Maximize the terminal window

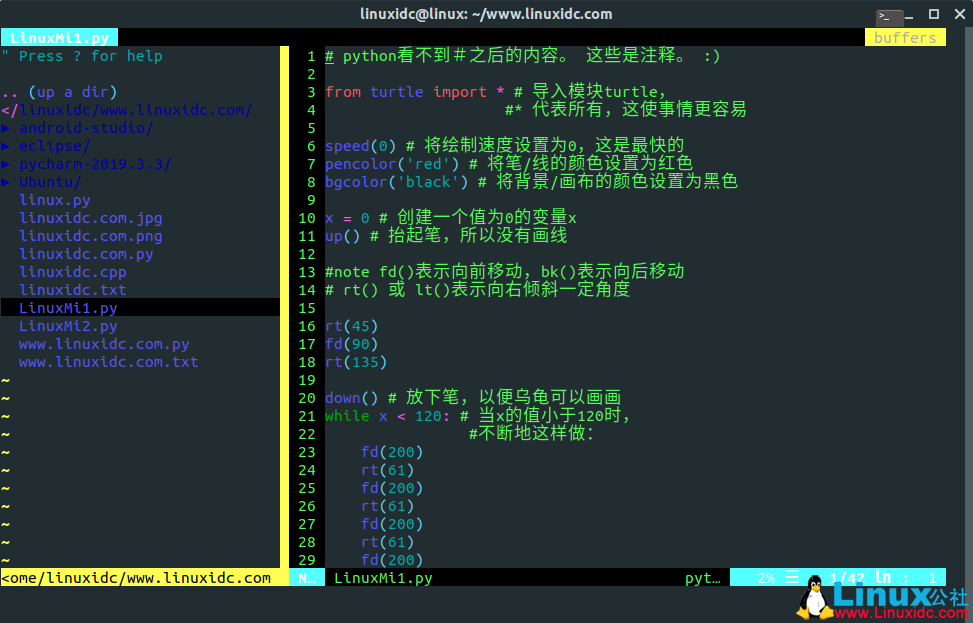point(934,14)
